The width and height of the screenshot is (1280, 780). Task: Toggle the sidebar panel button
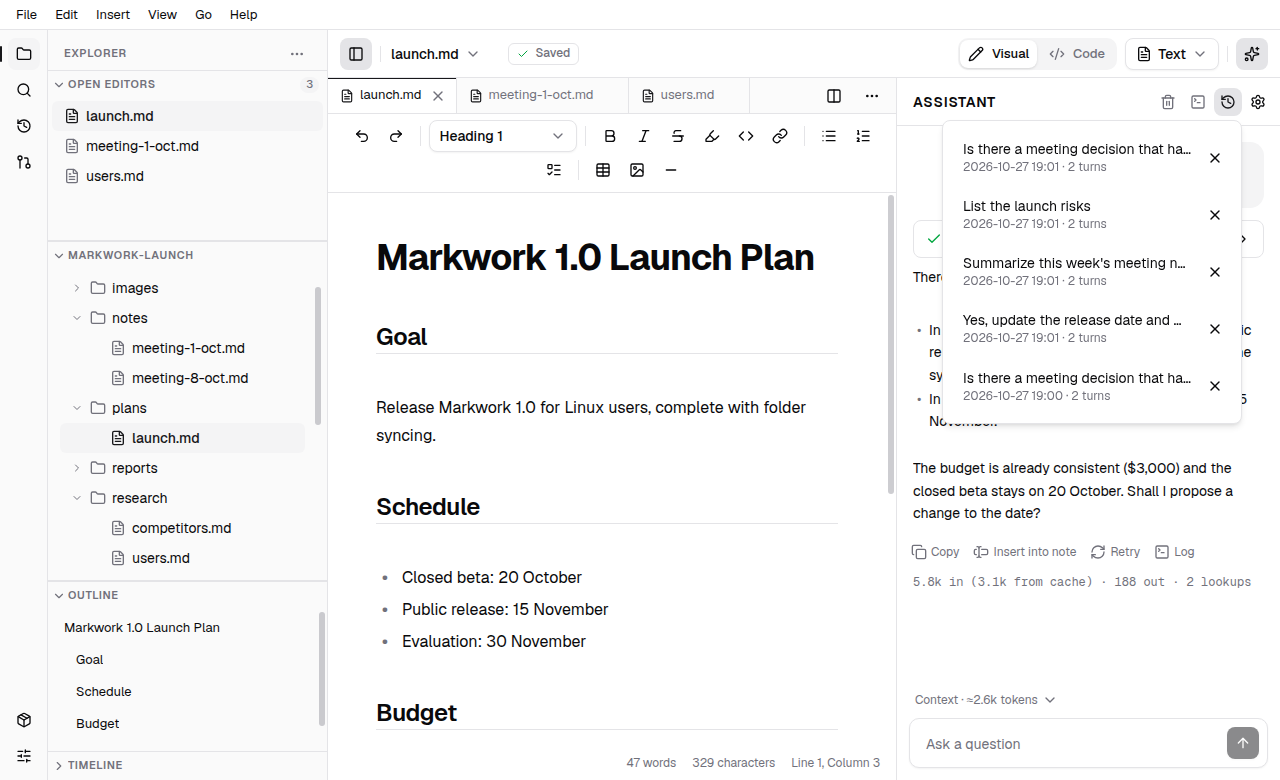tap(356, 54)
